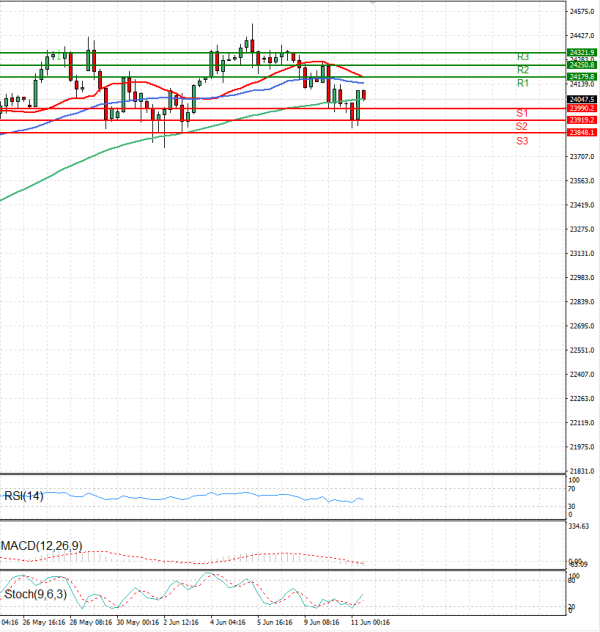Click the tallest candle wick near 5 Jun
The image size is (600, 632).
(x=252, y=45)
